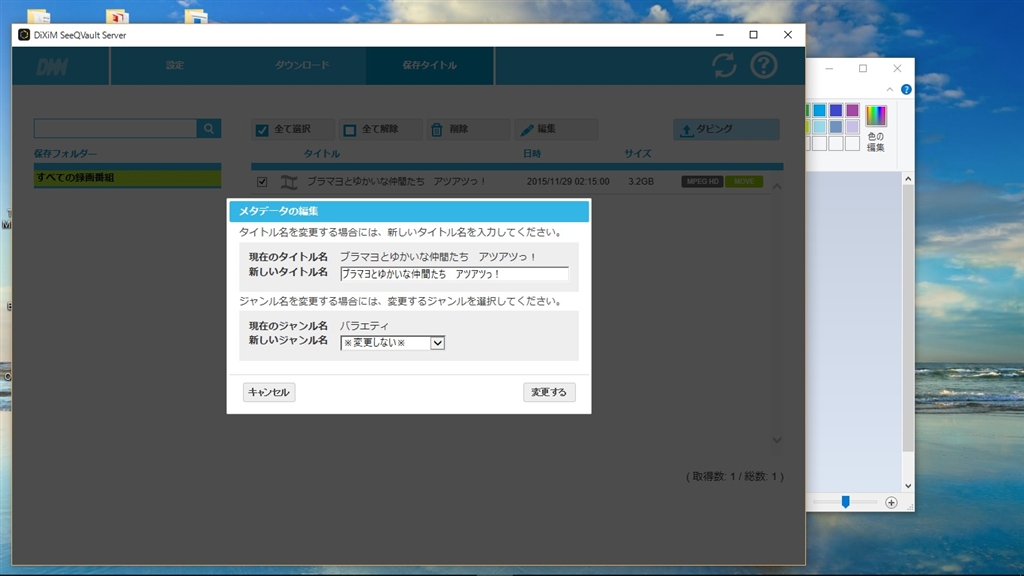Open the help question mark icon

click(763, 65)
